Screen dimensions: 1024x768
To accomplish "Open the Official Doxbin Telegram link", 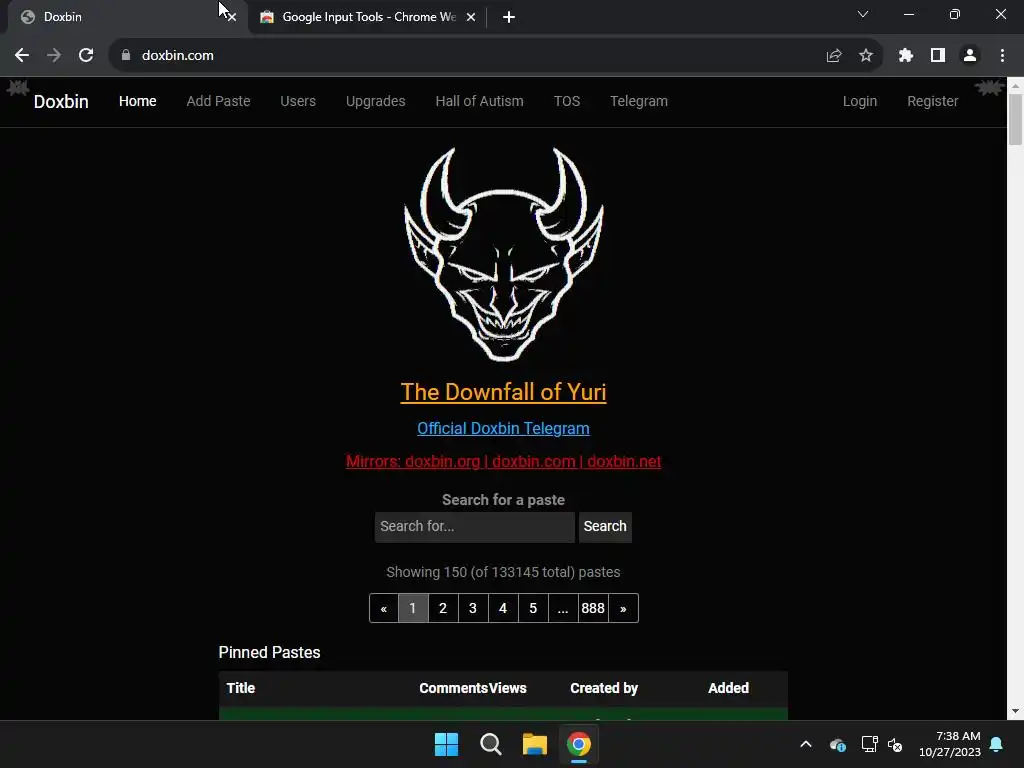I will click(504, 428).
